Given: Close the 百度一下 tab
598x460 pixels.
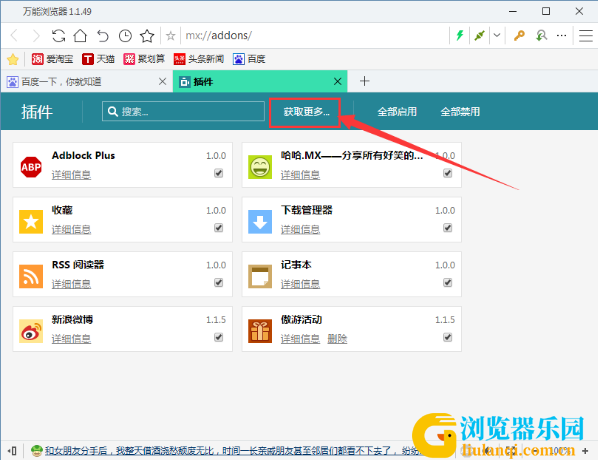Looking at the screenshot, I should coord(162,81).
